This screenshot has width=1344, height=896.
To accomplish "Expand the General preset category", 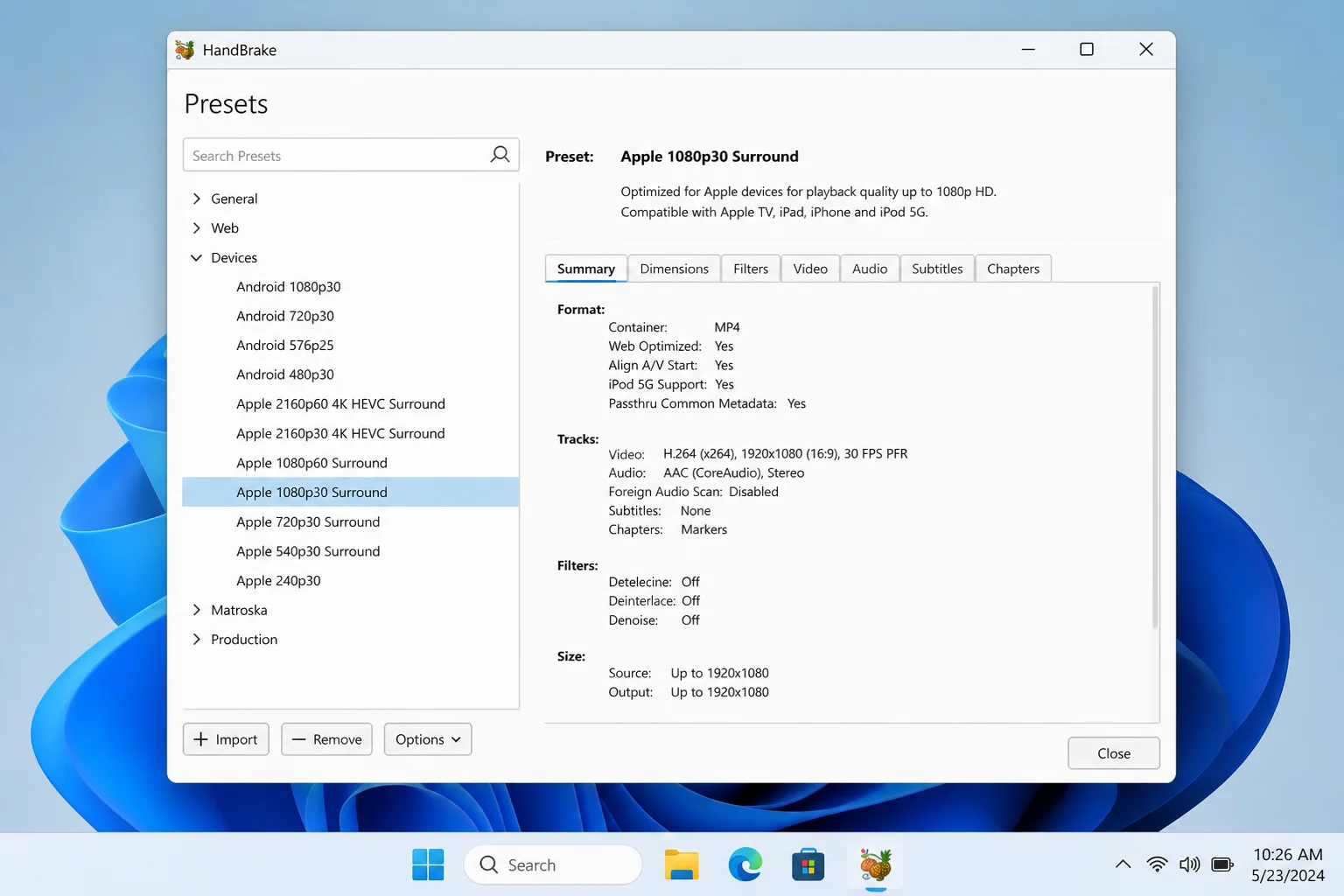I will click(x=197, y=199).
